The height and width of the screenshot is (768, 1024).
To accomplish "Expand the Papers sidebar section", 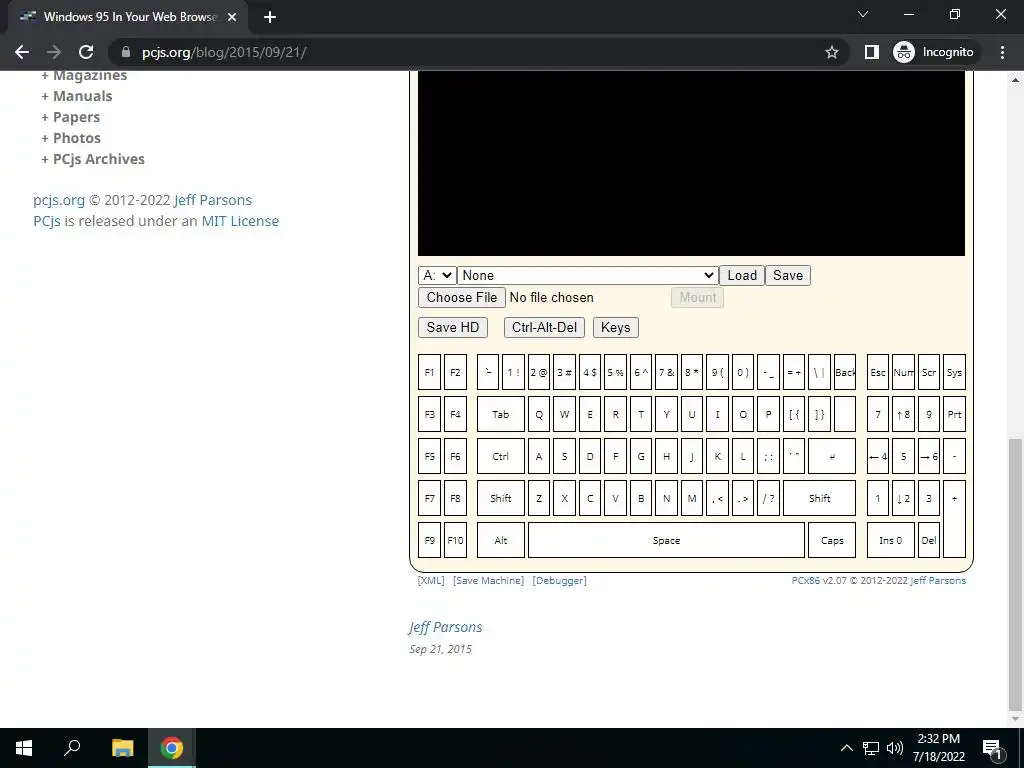I will [x=71, y=118].
